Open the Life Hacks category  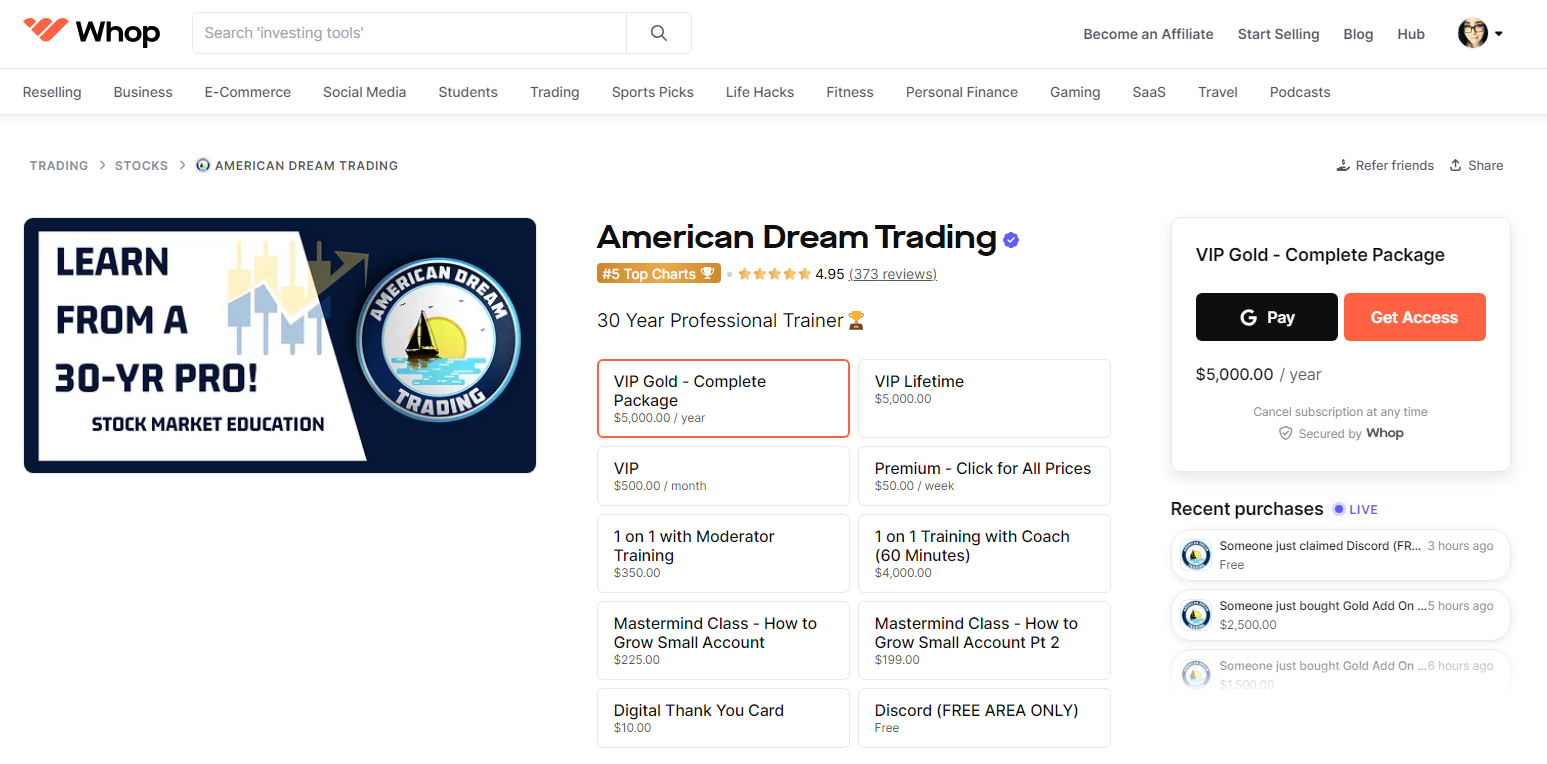pos(760,92)
